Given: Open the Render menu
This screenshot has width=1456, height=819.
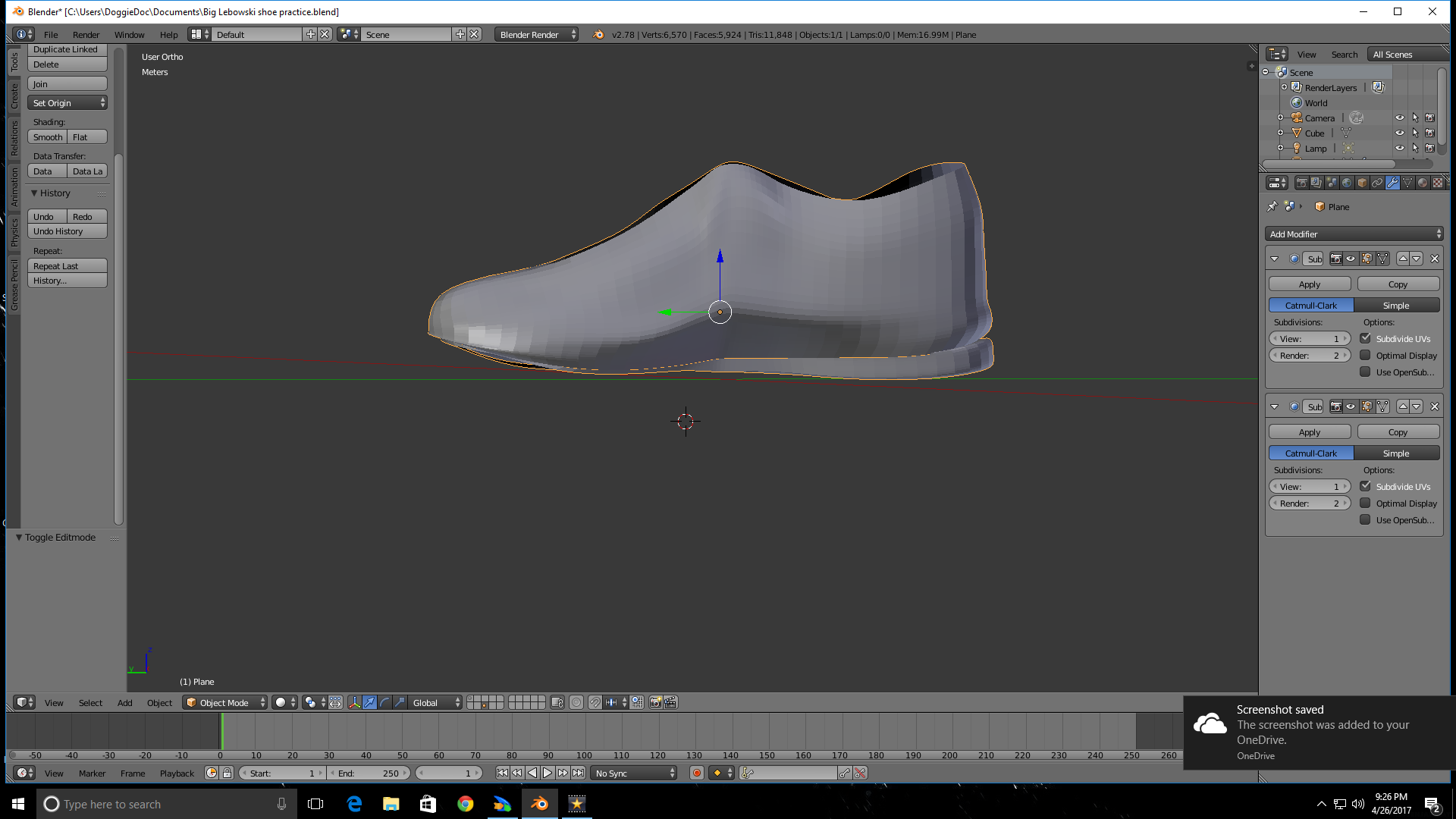Looking at the screenshot, I should coord(86,35).
